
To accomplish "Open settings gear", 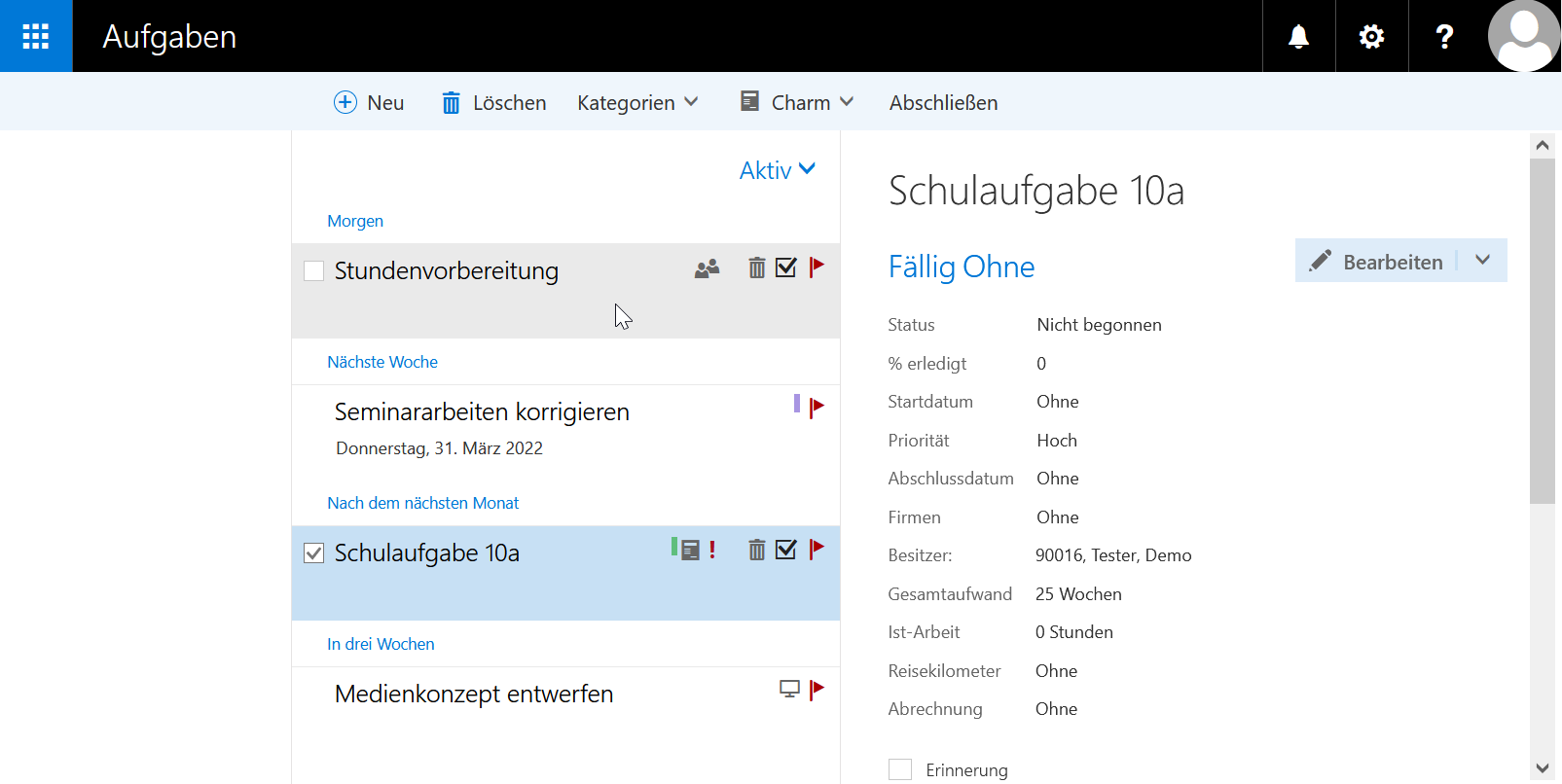I will [1371, 36].
